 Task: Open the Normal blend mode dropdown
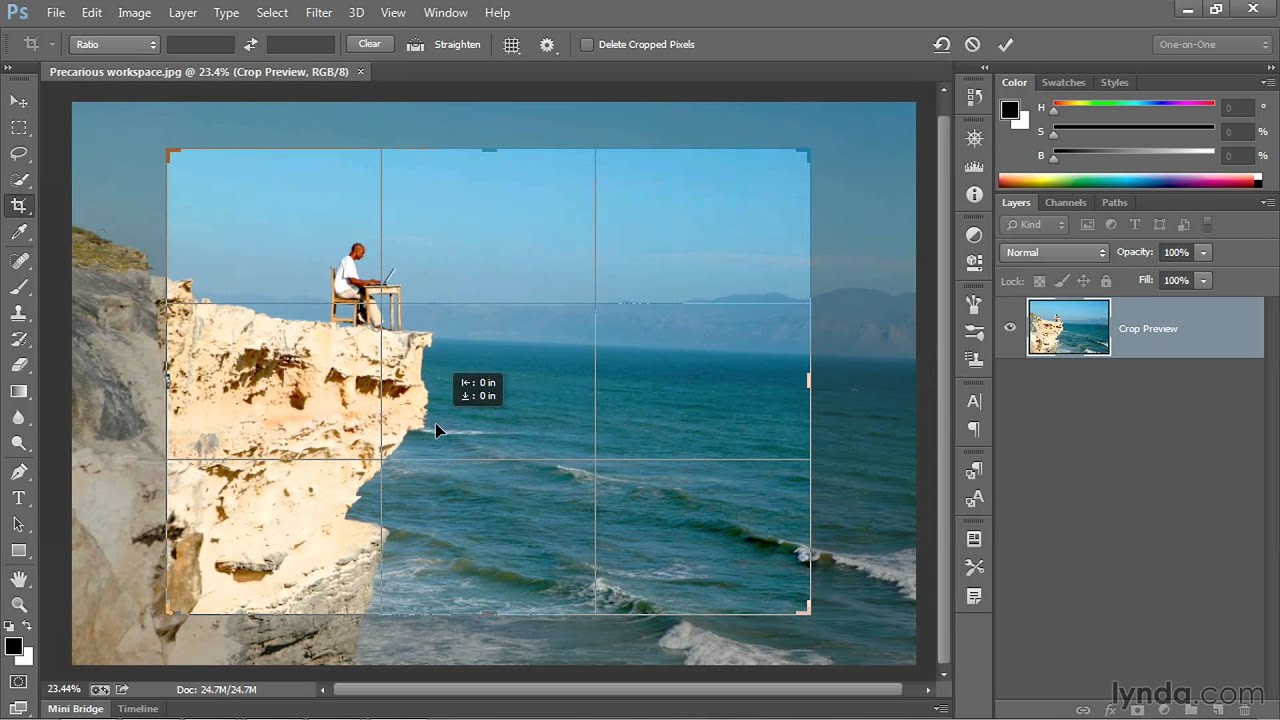pos(1054,253)
